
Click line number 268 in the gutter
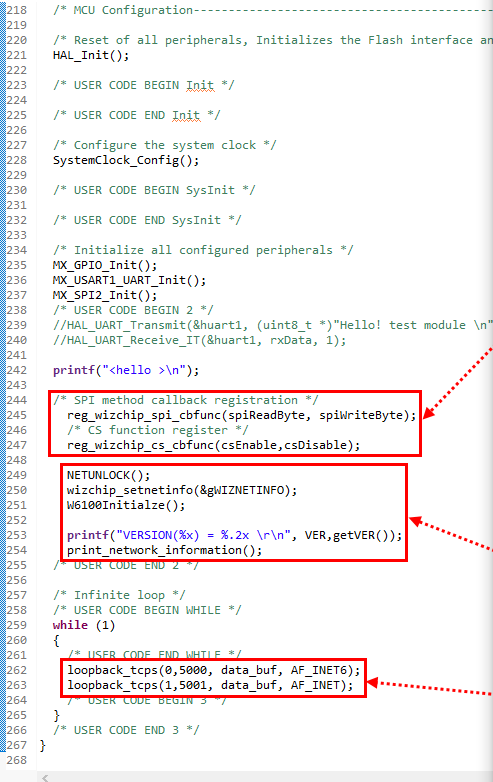(16, 760)
